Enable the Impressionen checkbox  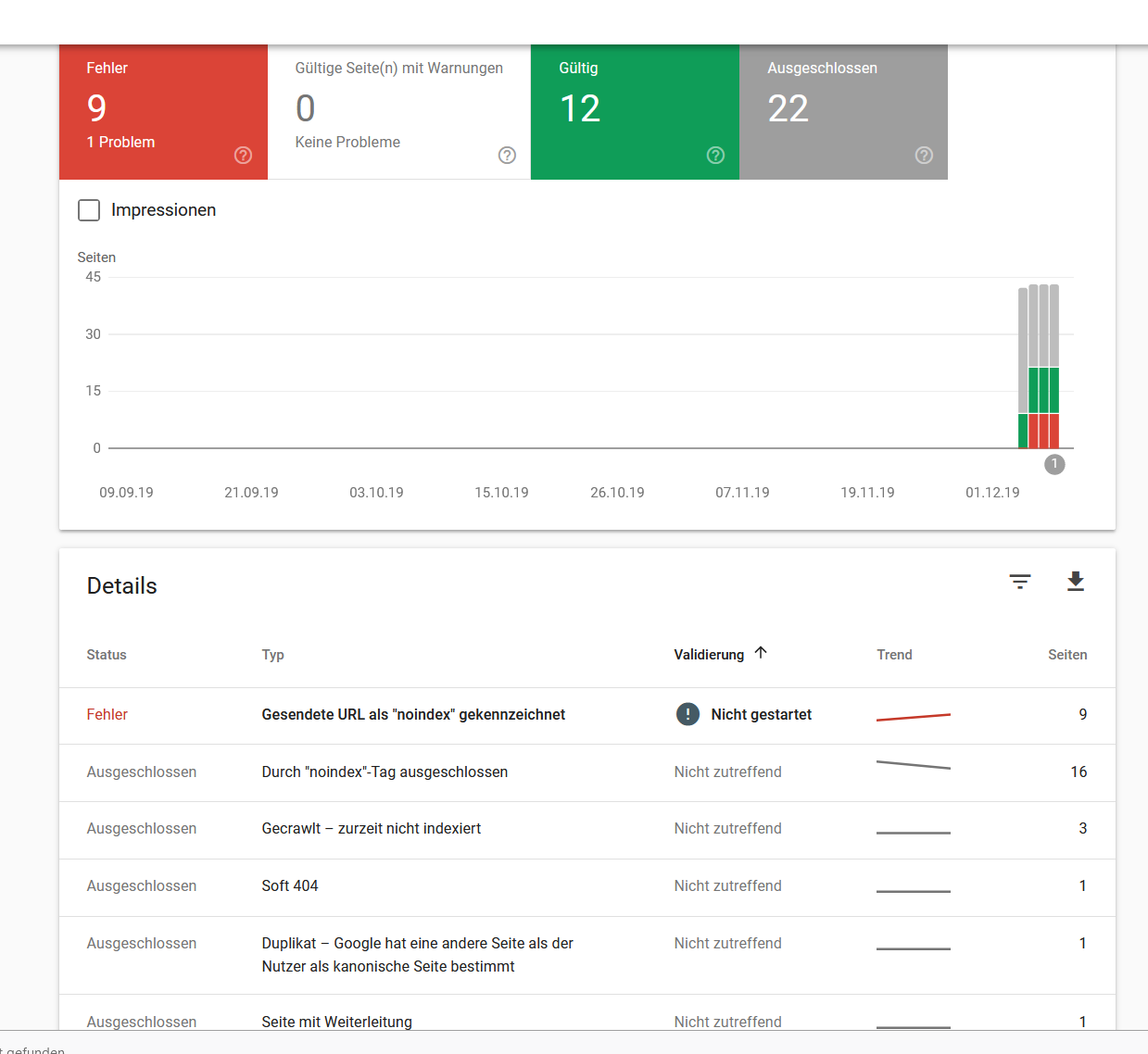[89, 210]
